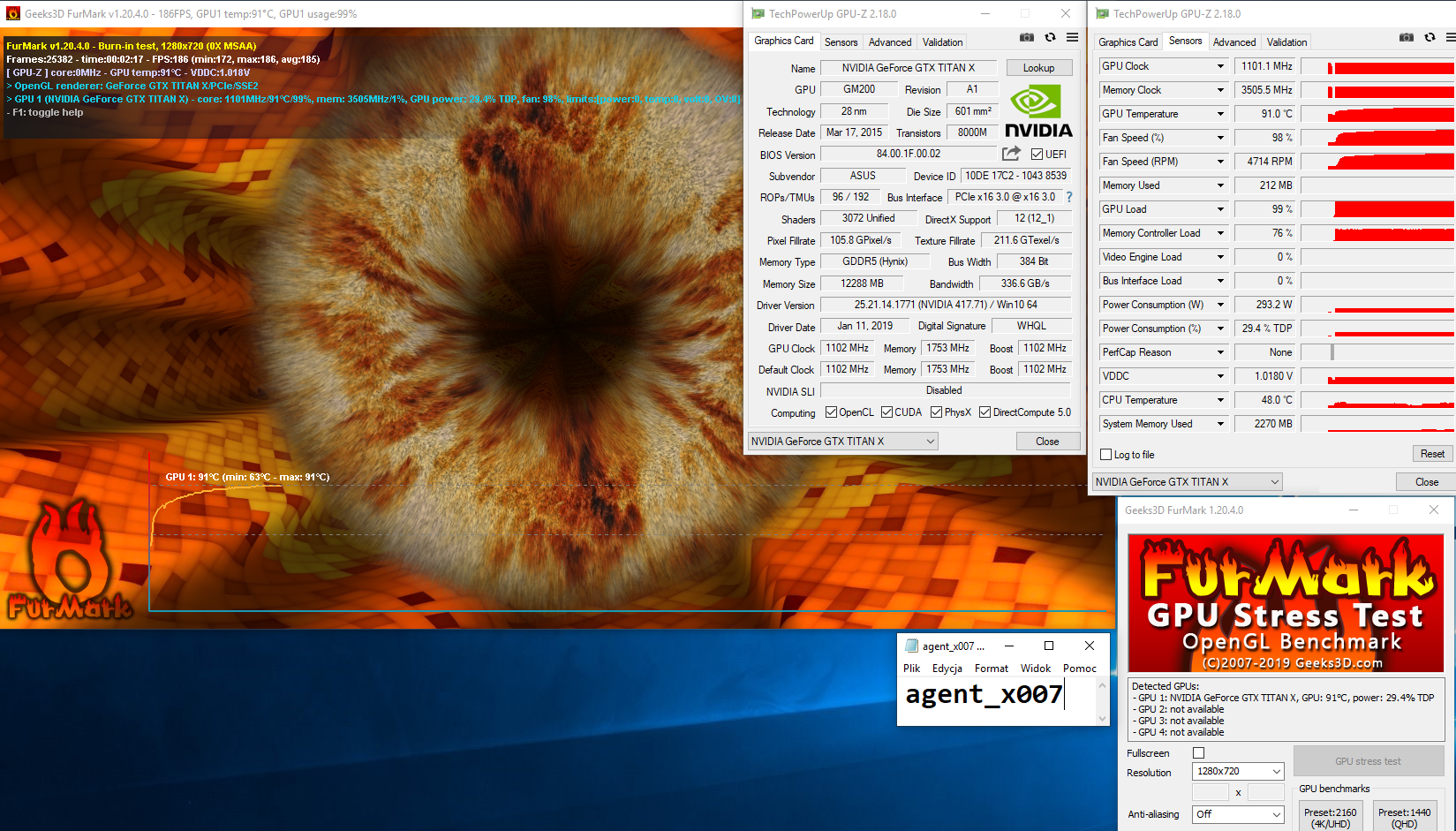Click the FurMark GPU Stress Test banner
1456x831 pixels.
(1286, 603)
